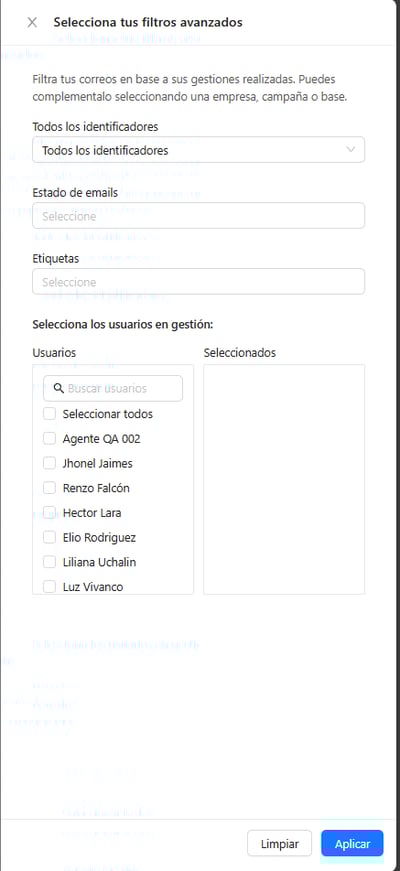400x871 pixels.
Task: Enable the Renzo Falcón checkbox
Action: (x=49, y=488)
